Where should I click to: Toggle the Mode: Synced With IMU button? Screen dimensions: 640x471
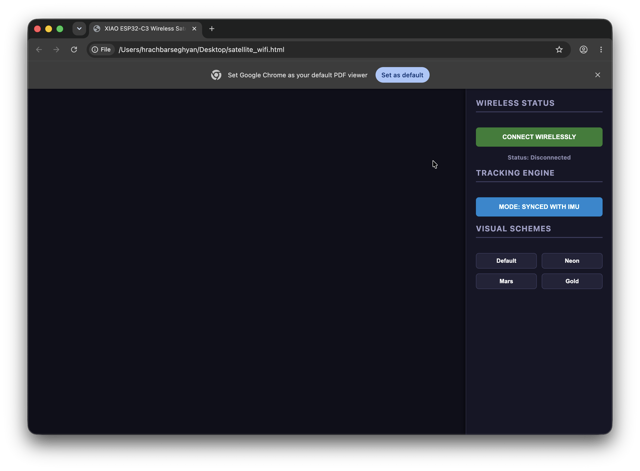point(539,207)
